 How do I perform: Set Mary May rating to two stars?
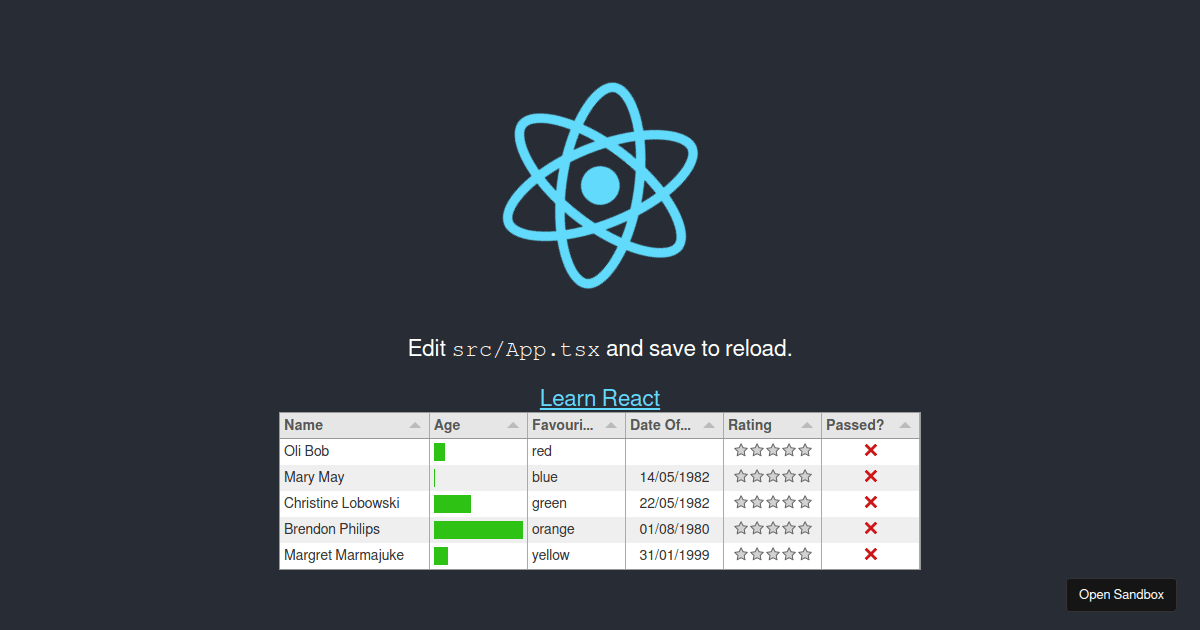coord(757,477)
